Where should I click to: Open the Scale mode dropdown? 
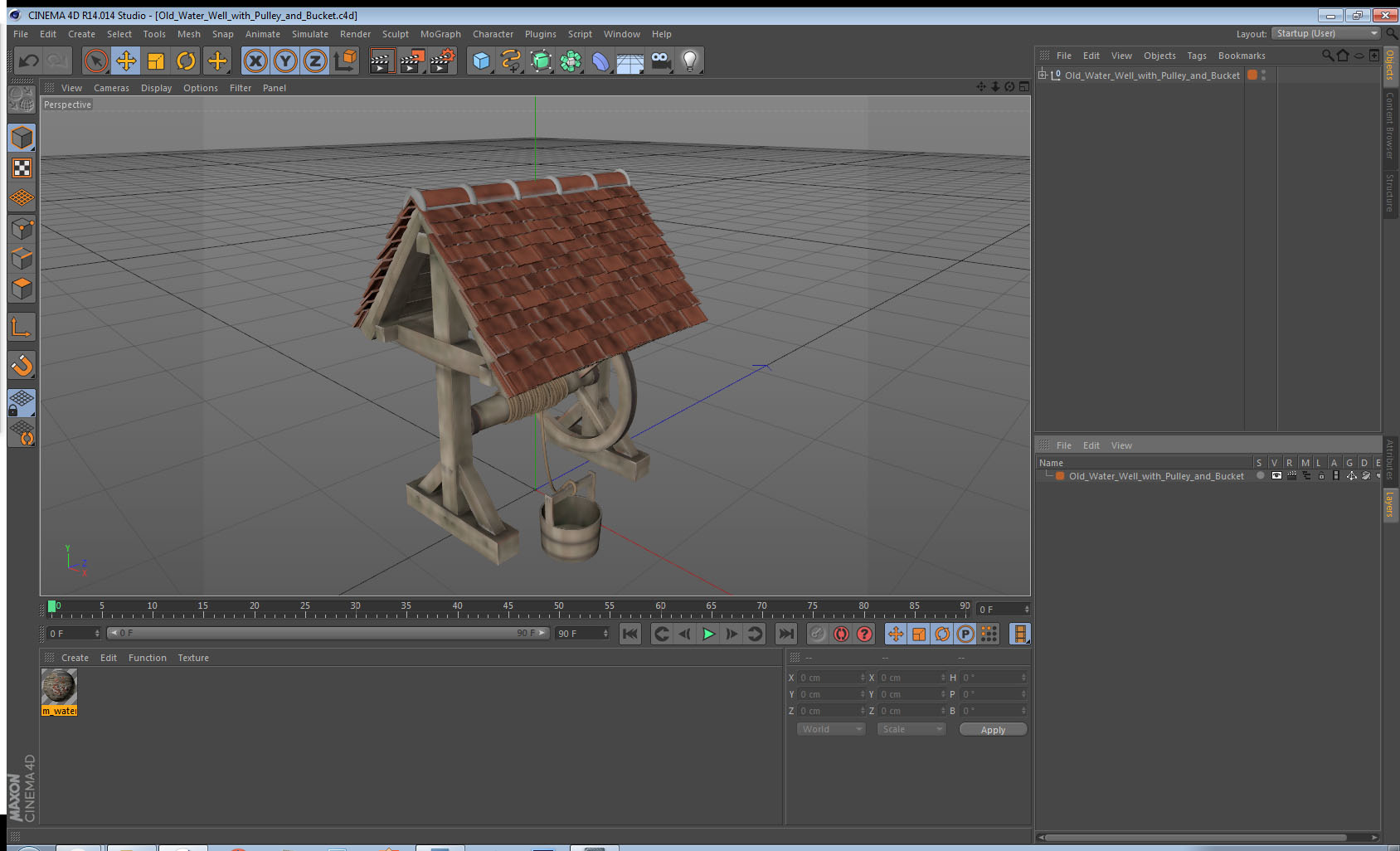point(911,729)
